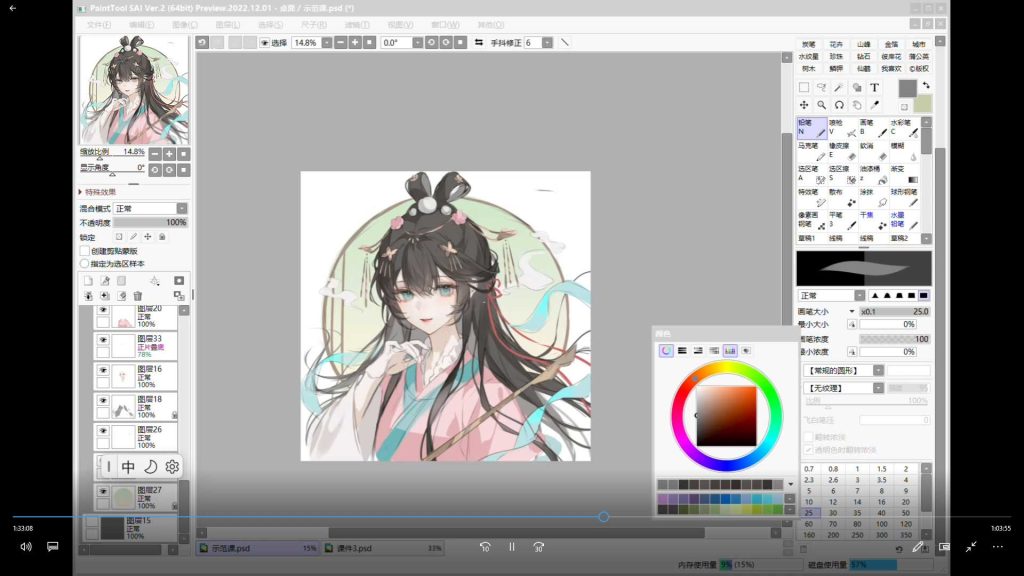Toggle visibility of layer 图层26

click(103, 431)
